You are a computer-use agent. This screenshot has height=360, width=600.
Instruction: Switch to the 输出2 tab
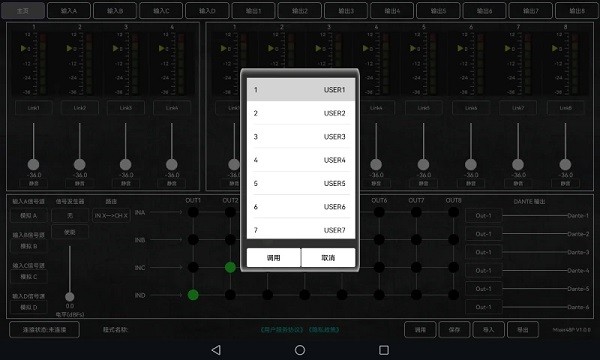click(300, 11)
